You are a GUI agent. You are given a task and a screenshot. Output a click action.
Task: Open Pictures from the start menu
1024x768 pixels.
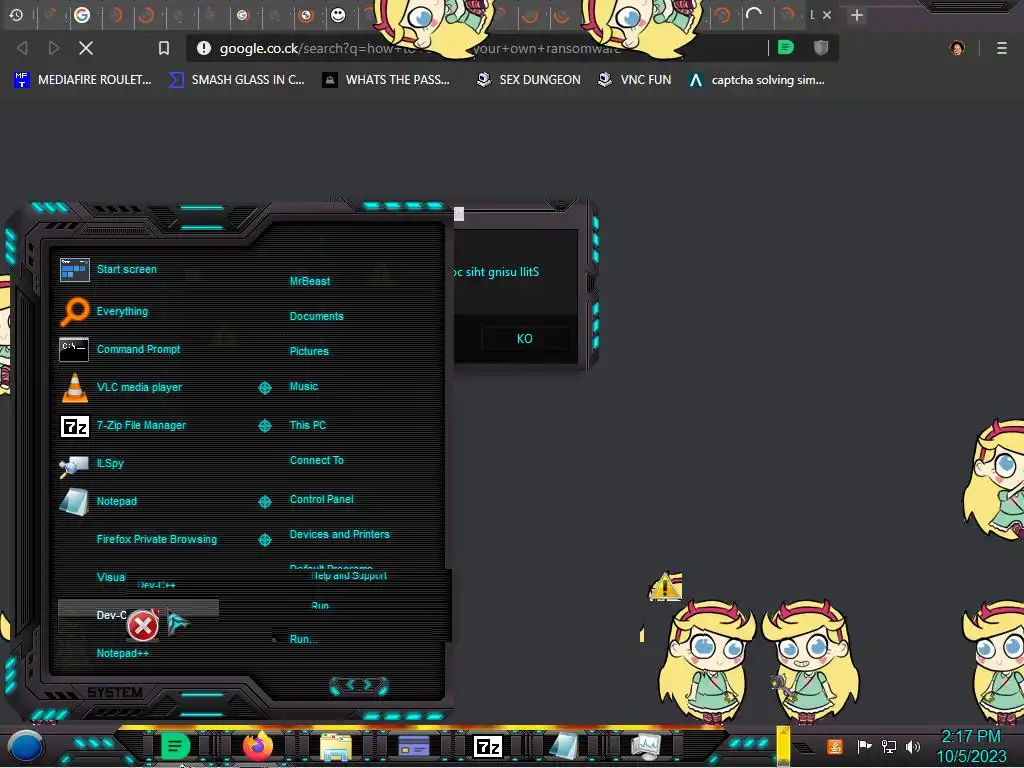[309, 351]
